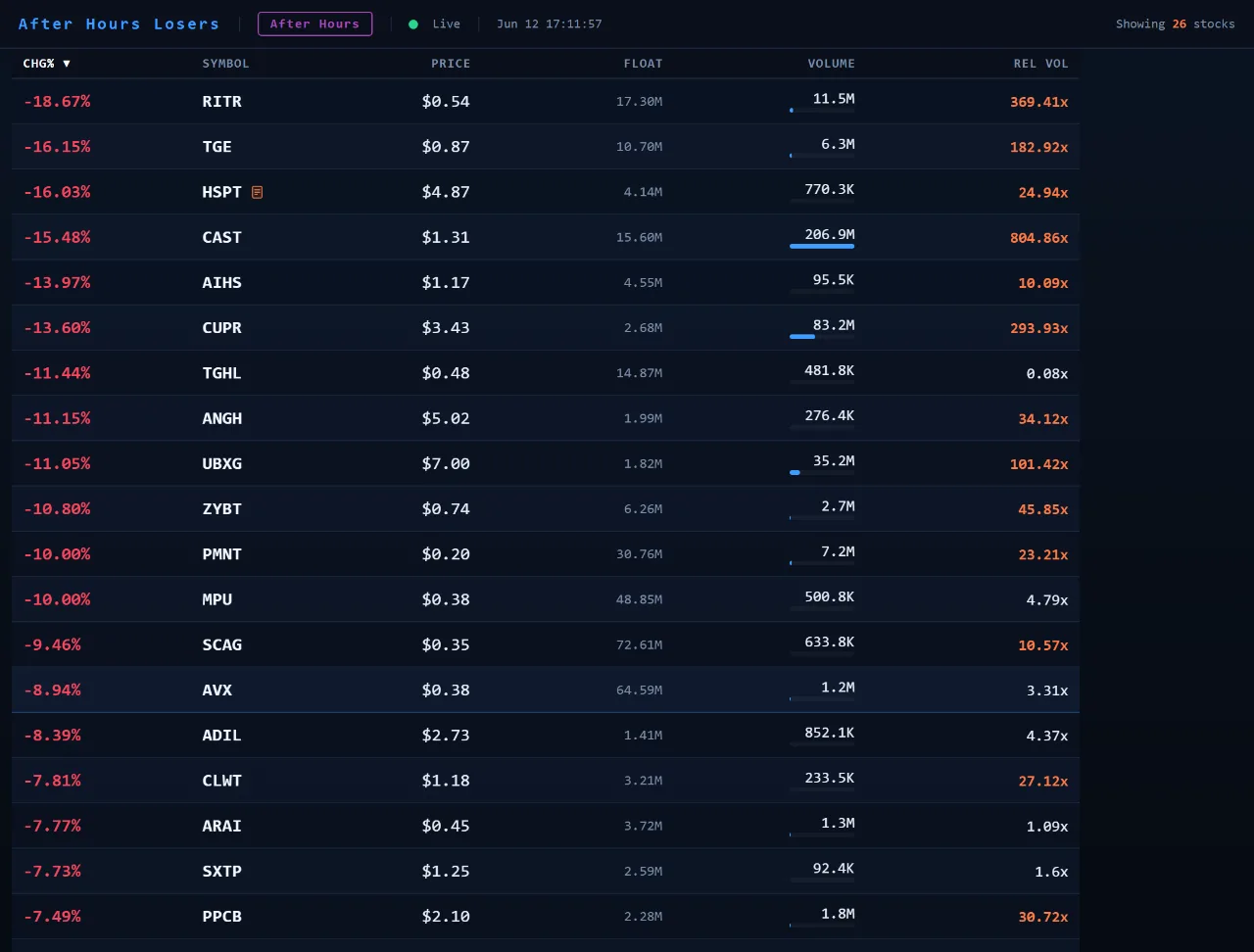Image resolution: width=1254 pixels, height=952 pixels.
Task: Select the PMNT symbol
Action: click(x=221, y=554)
